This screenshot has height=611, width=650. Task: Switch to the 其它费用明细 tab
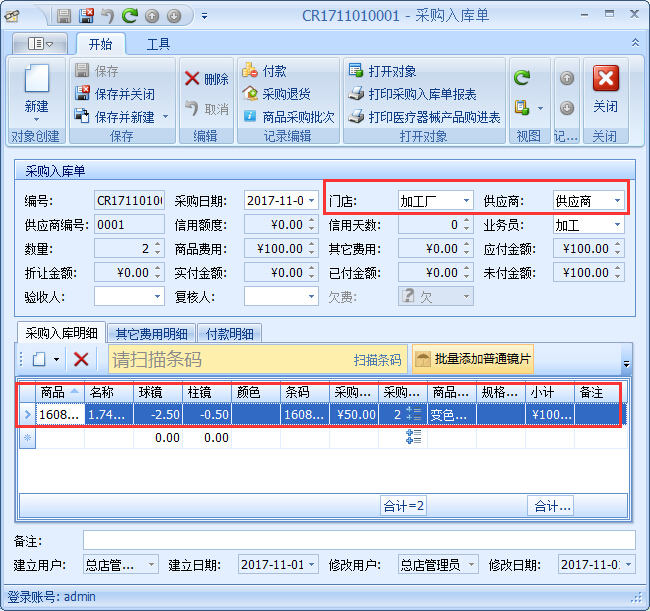[149, 334]
